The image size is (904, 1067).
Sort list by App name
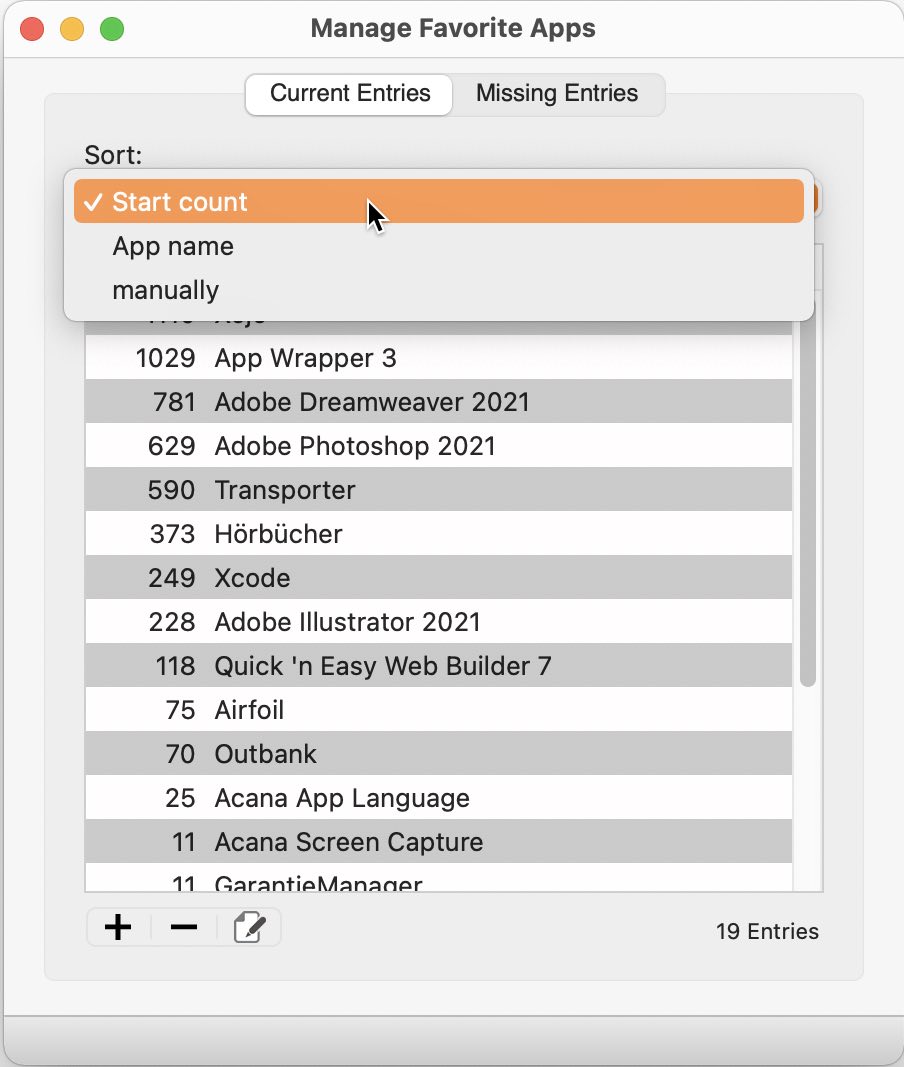(438, 246)
